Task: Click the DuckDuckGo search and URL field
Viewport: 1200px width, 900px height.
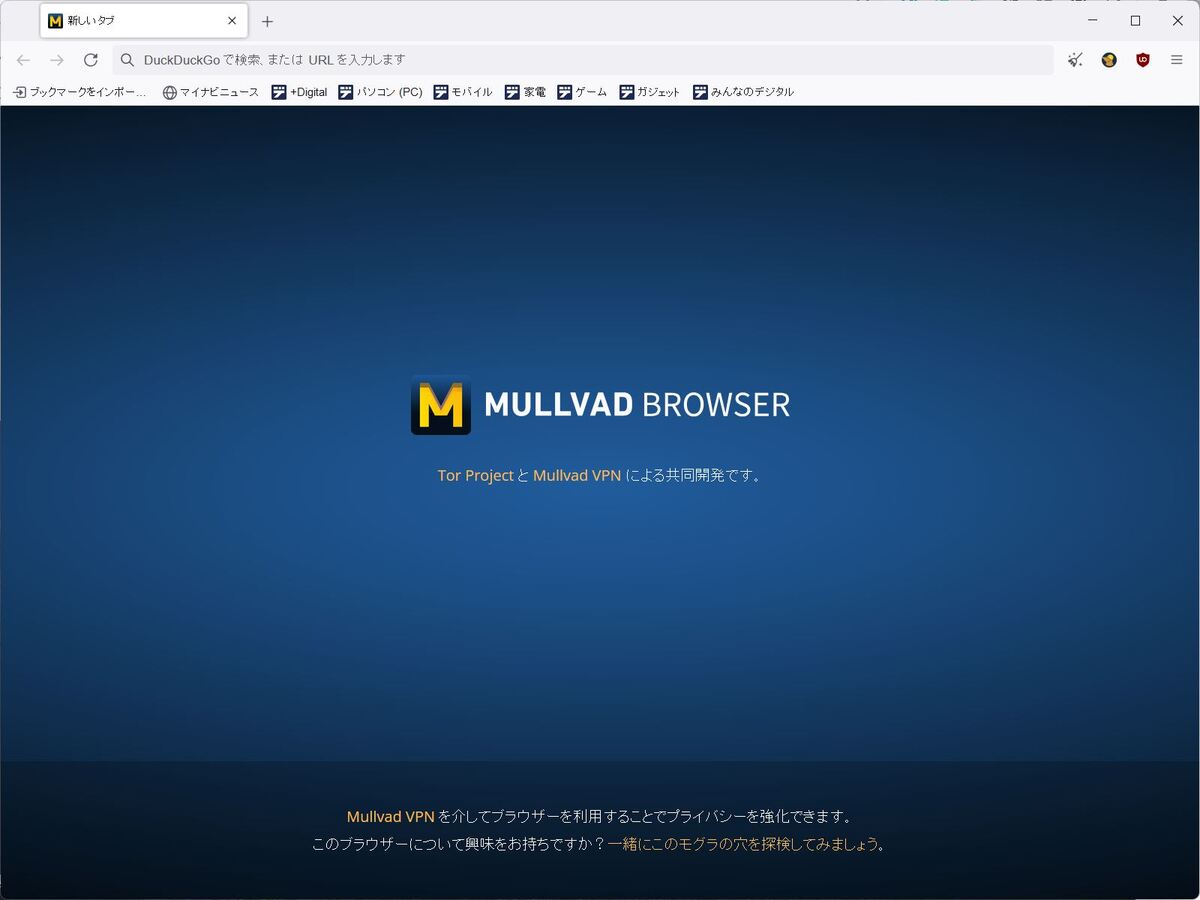Action: click(x=583, y=60)
